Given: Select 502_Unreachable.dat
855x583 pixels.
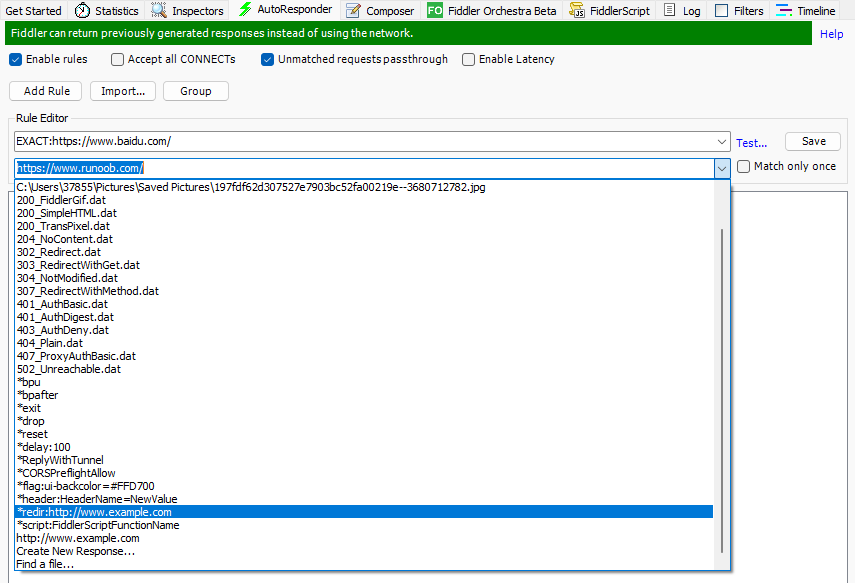Looking at the screenshot, I should pos(364,369).
